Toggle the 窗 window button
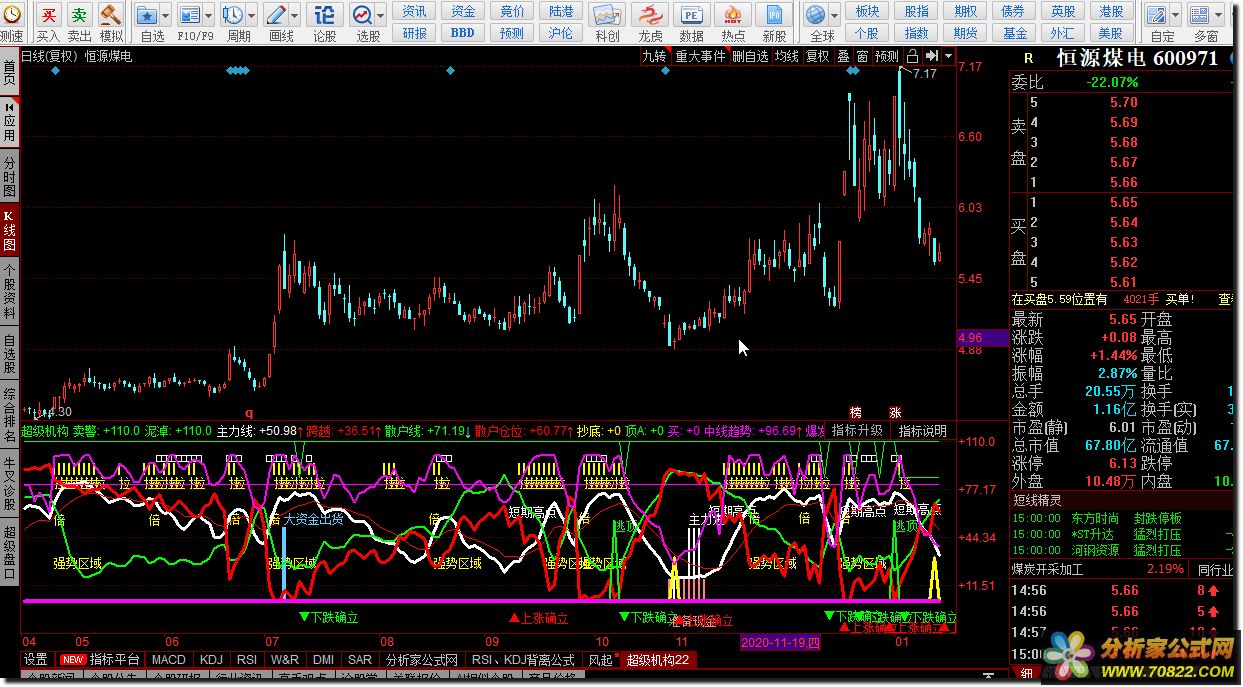Screen dimensions: 1243x687 pyautogui.click(x=862, y=57)
